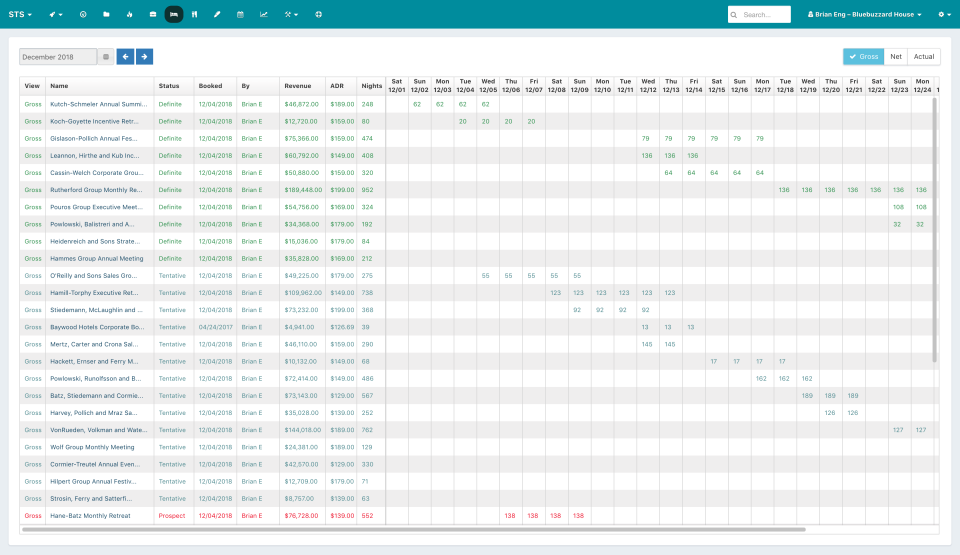
Task: Click the Prospect status cell
Action: [x=171, y=516]
